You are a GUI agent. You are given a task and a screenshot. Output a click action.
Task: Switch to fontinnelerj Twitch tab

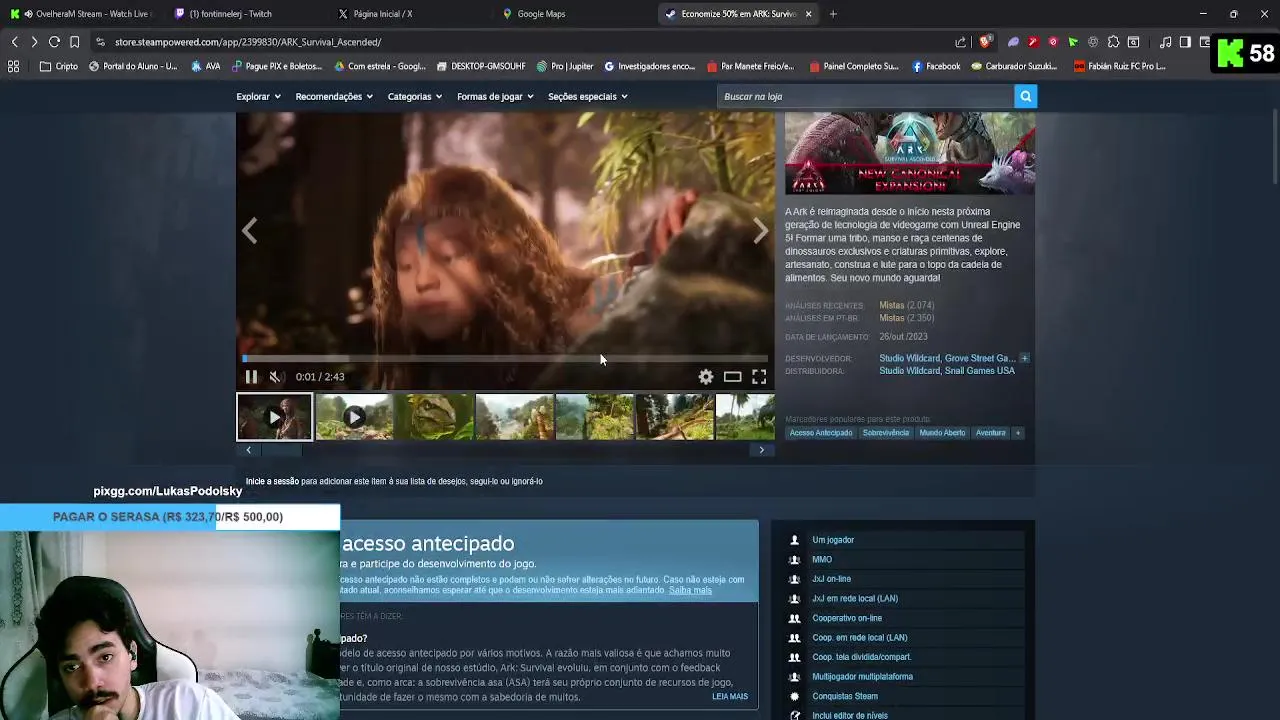[240, 14]
